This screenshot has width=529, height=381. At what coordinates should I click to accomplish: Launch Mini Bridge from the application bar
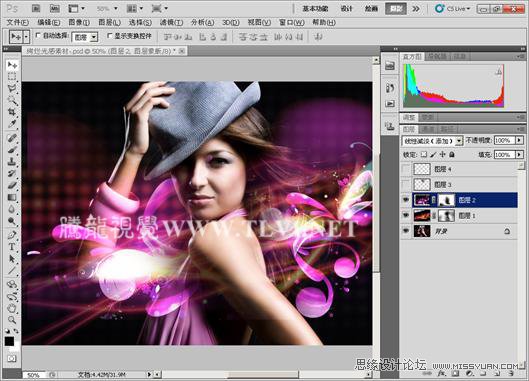coord(54,8)
